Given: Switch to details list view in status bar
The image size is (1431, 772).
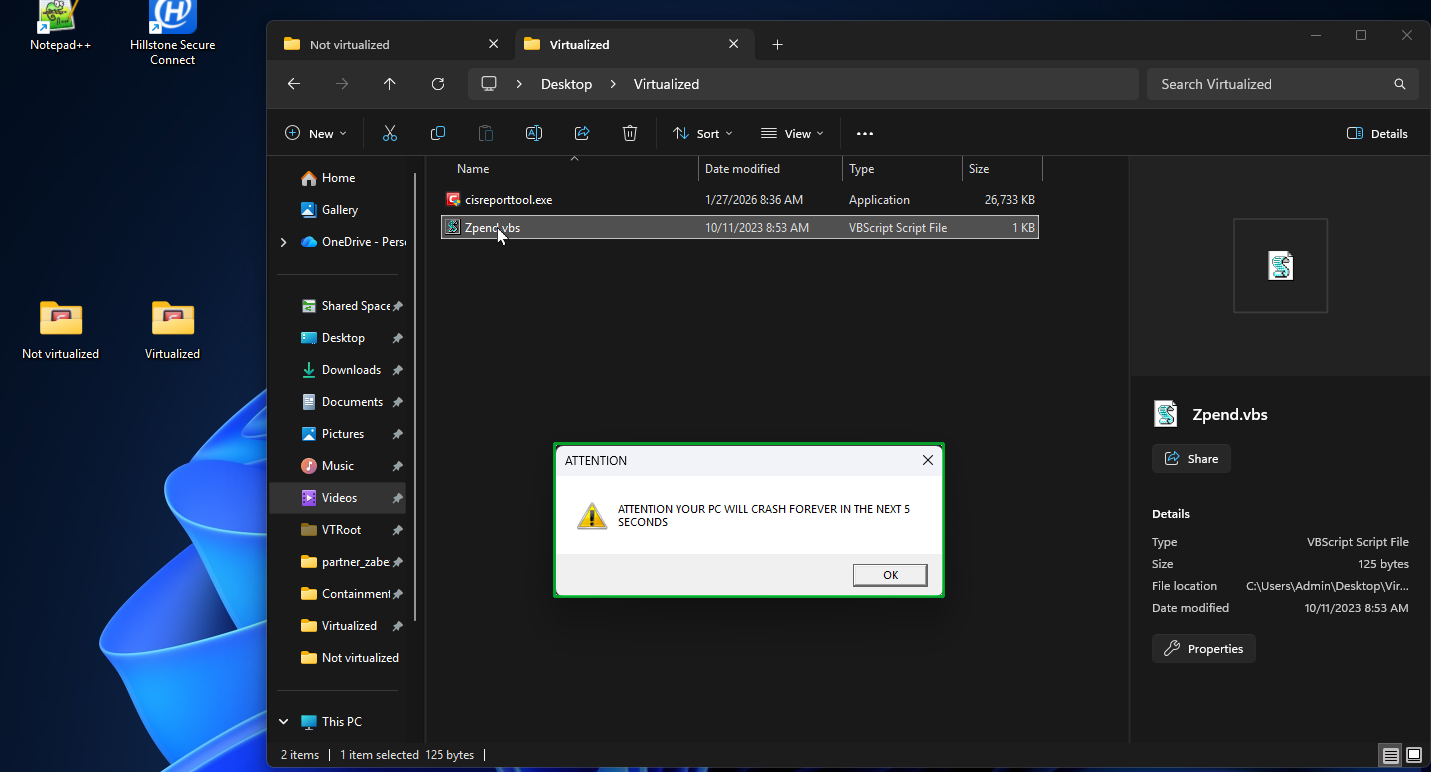Looking at the screenshot, I should tap(1390, 755).
